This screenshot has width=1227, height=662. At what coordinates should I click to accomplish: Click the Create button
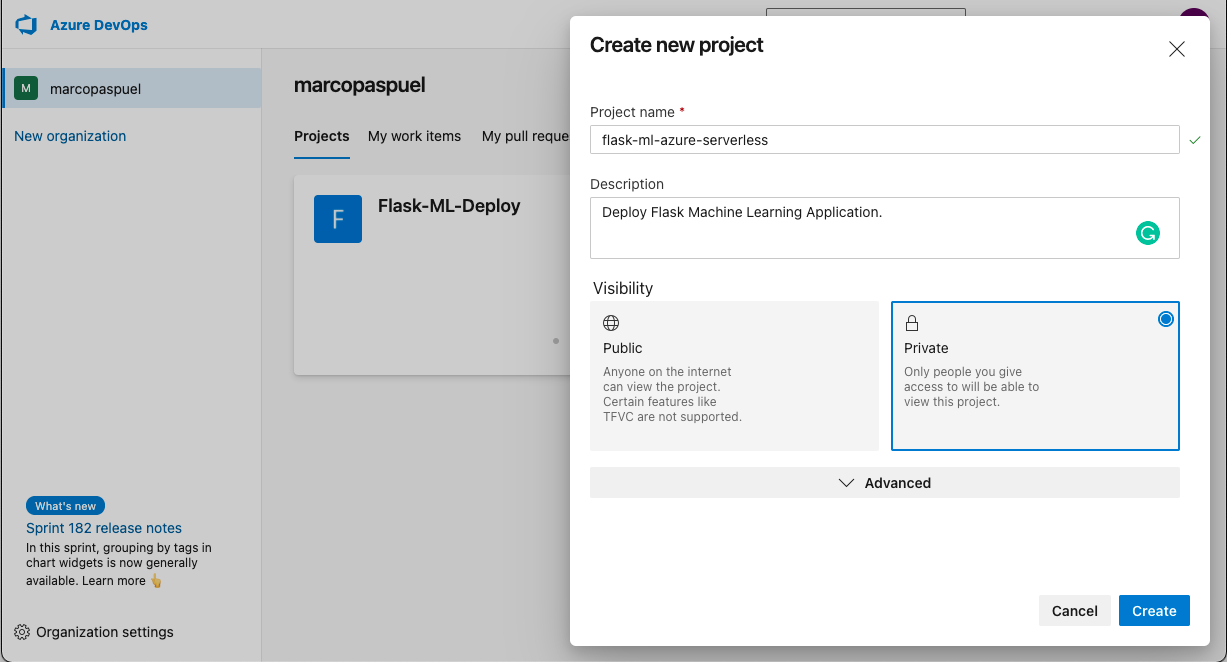click(1154, 611)
